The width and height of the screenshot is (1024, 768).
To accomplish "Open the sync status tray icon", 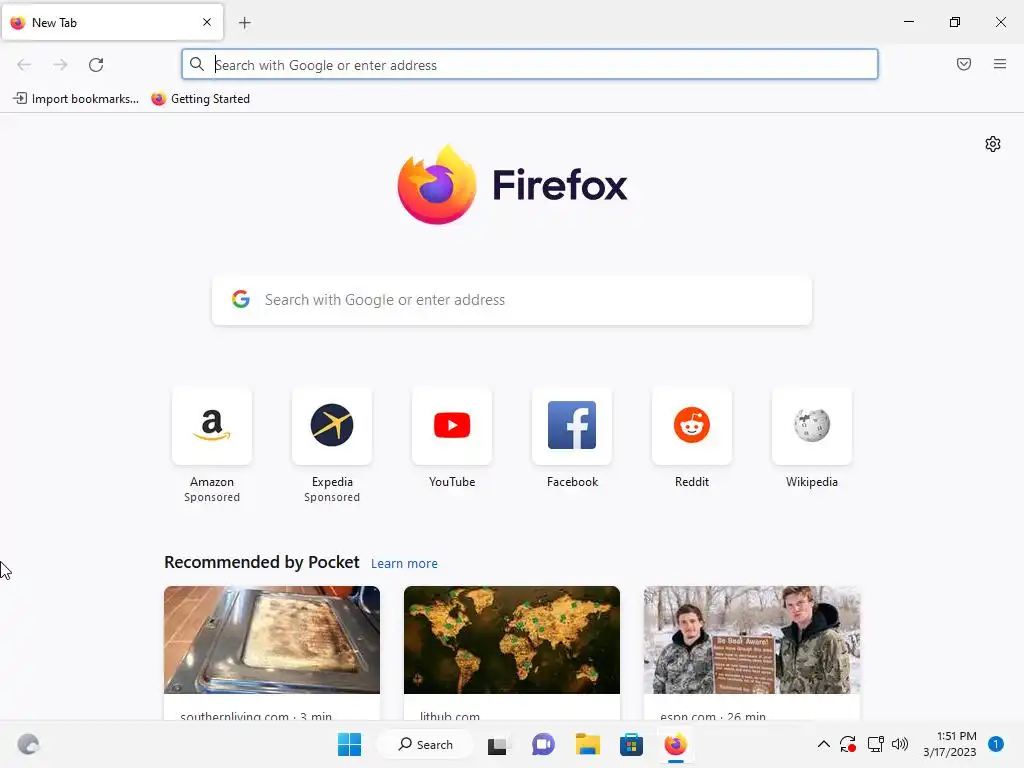I will tap(848, 744).
